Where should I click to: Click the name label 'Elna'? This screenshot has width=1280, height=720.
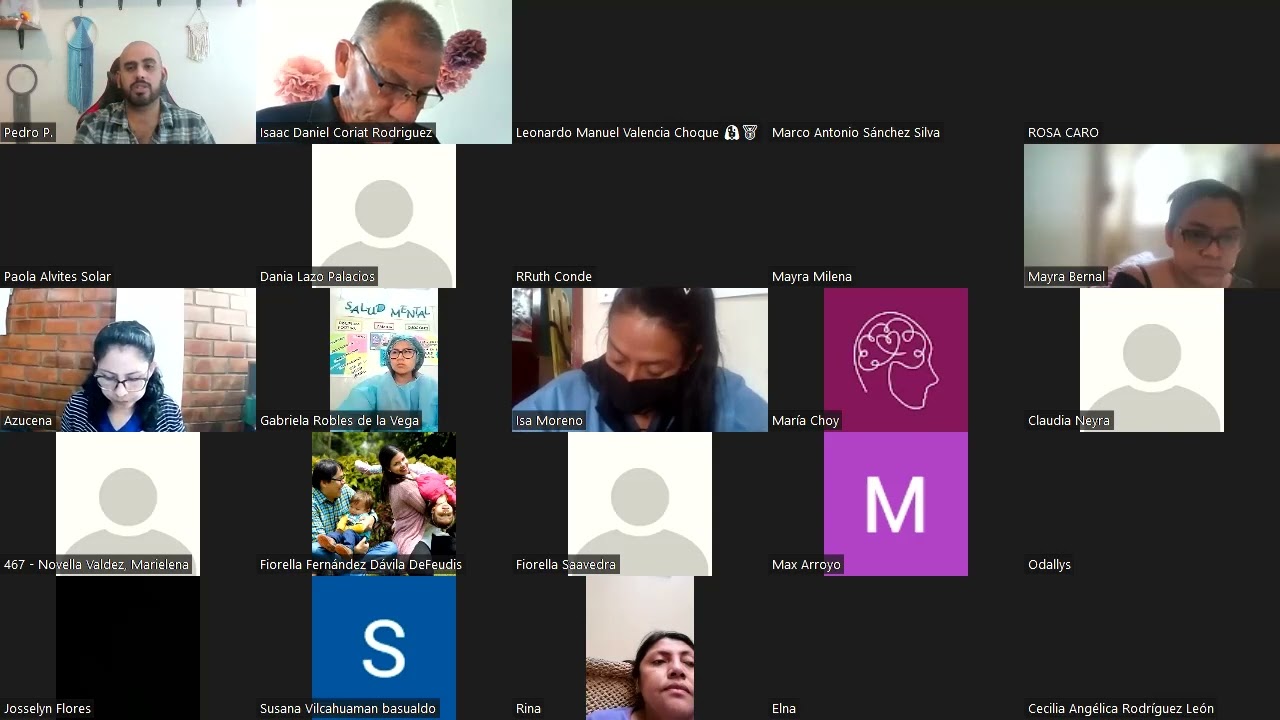pos(784,708)
